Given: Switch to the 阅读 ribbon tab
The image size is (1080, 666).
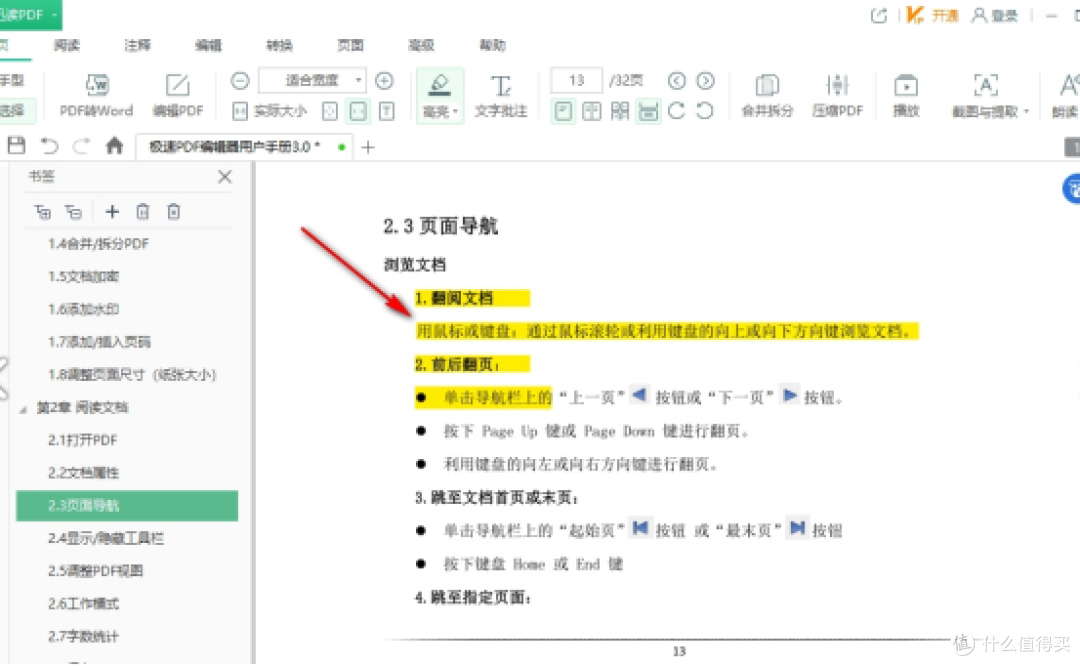Looking at the screenshot, I should pos(67,45).
